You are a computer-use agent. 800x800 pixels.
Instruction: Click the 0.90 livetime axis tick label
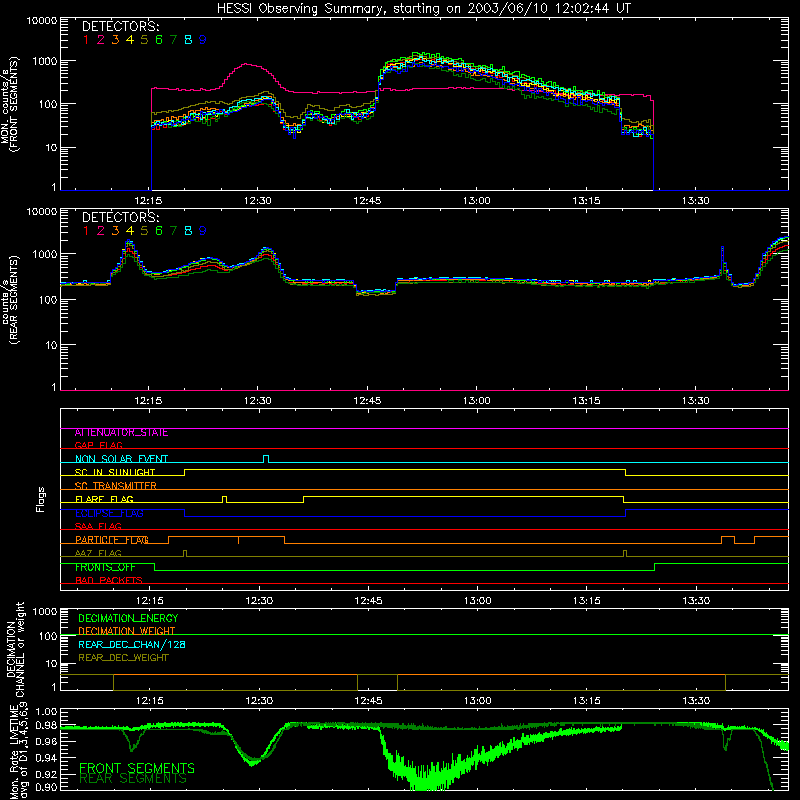(46, 787)
